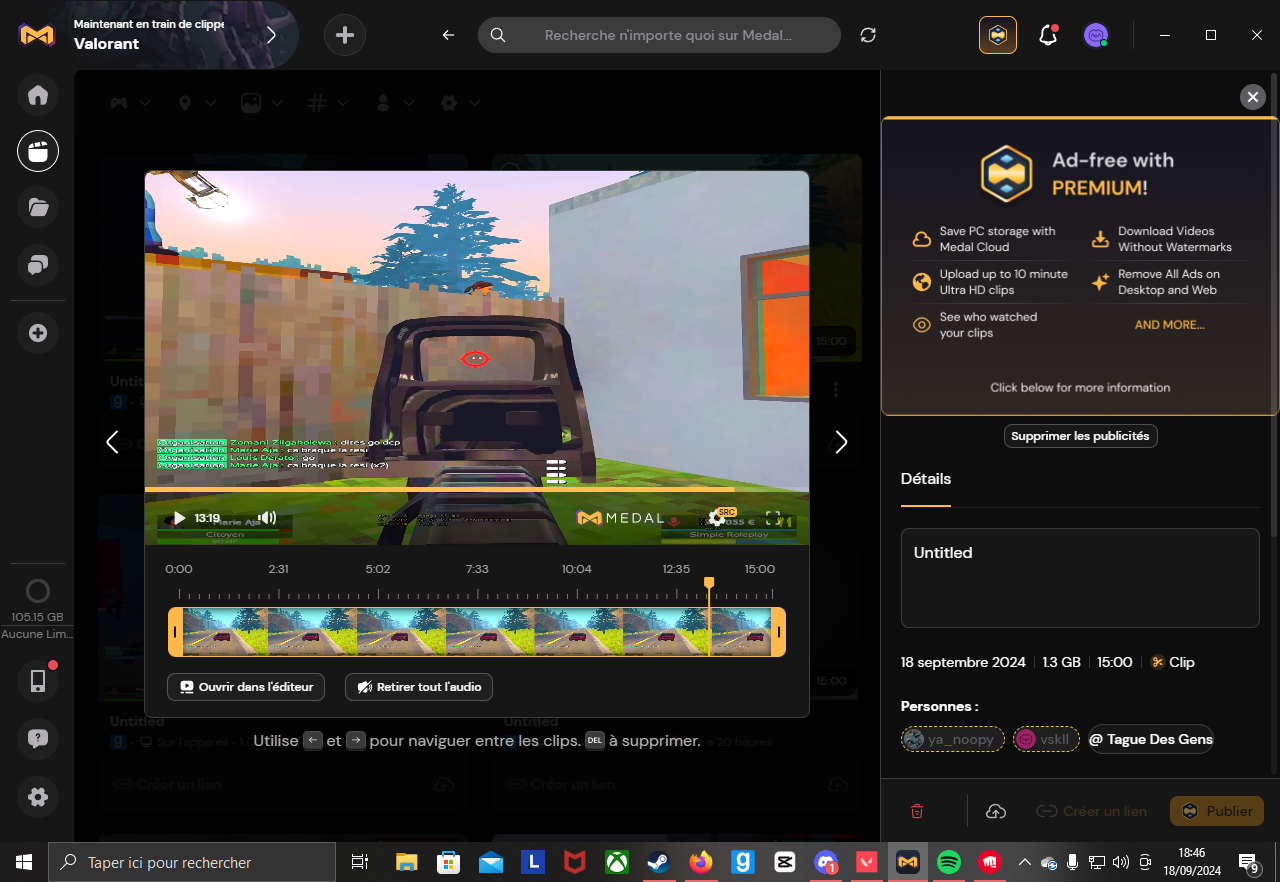Open Discord from taskbar

click(826, 862)
